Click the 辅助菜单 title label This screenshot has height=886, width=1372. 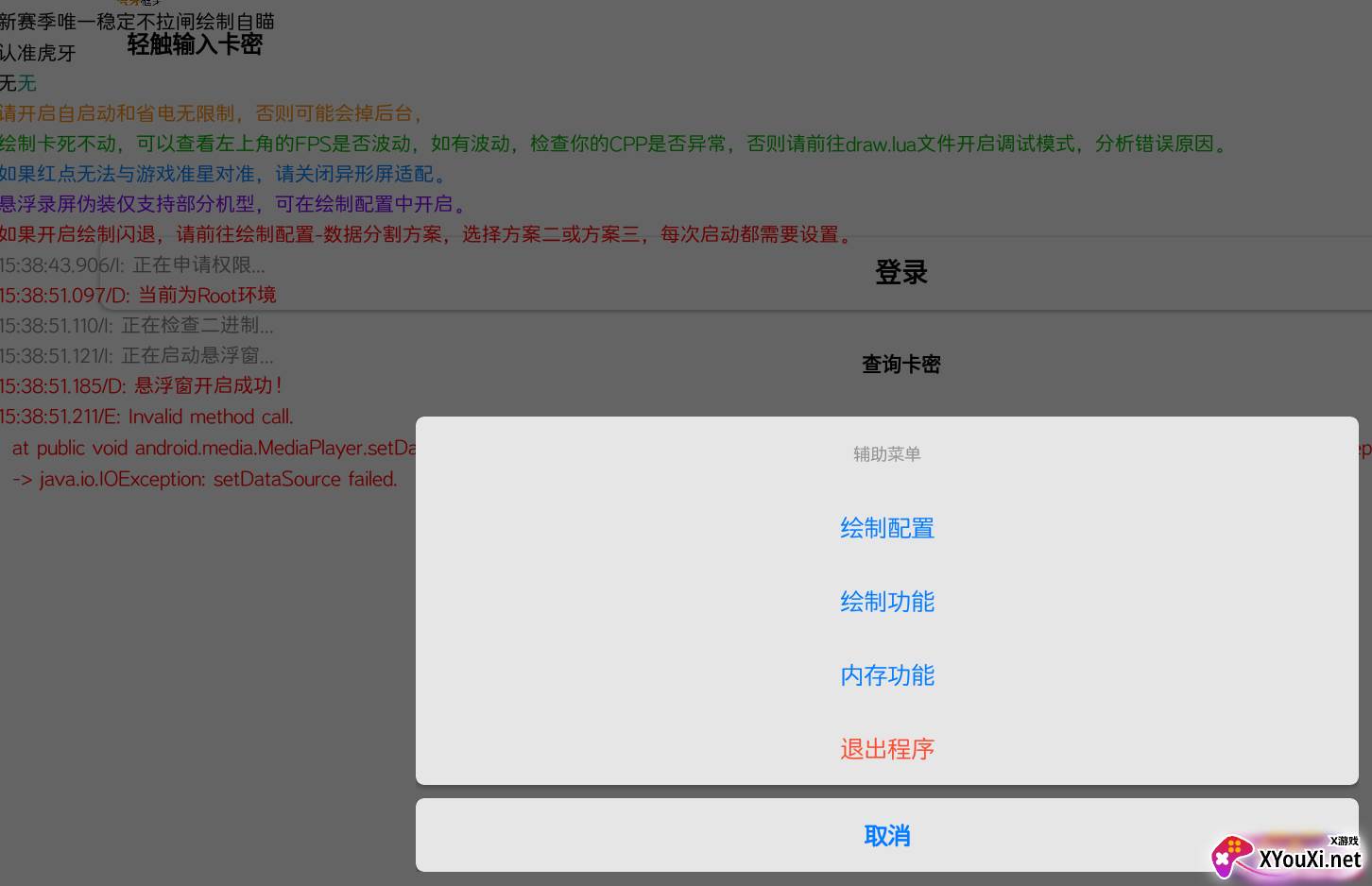[x=886, y=454]
